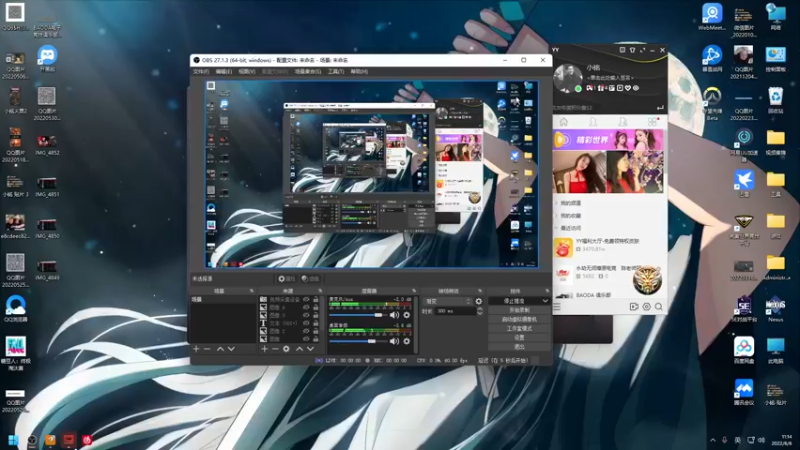The height and width of the screenshot is (450, 800).
Task: Click 开始录制 button in OBS controls
Action: click(519, 310)
